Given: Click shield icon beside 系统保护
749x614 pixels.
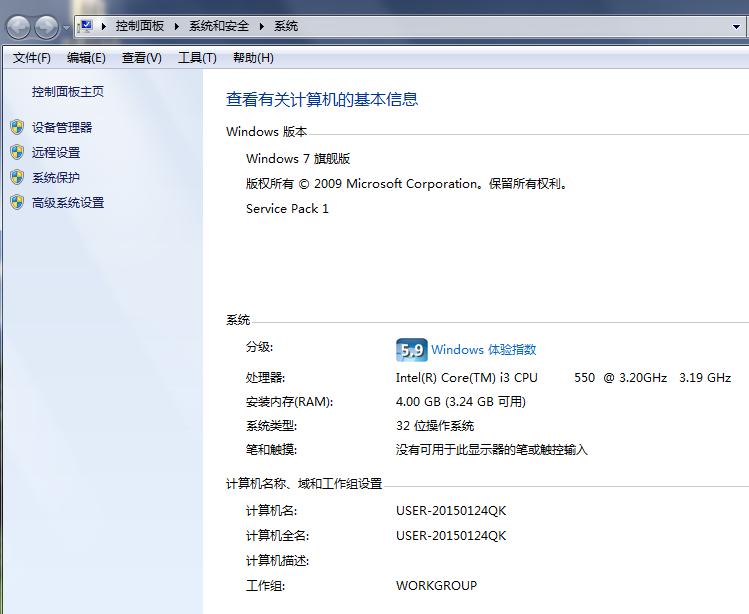Looking at the screenshot, I should click(x=17, y=177).
